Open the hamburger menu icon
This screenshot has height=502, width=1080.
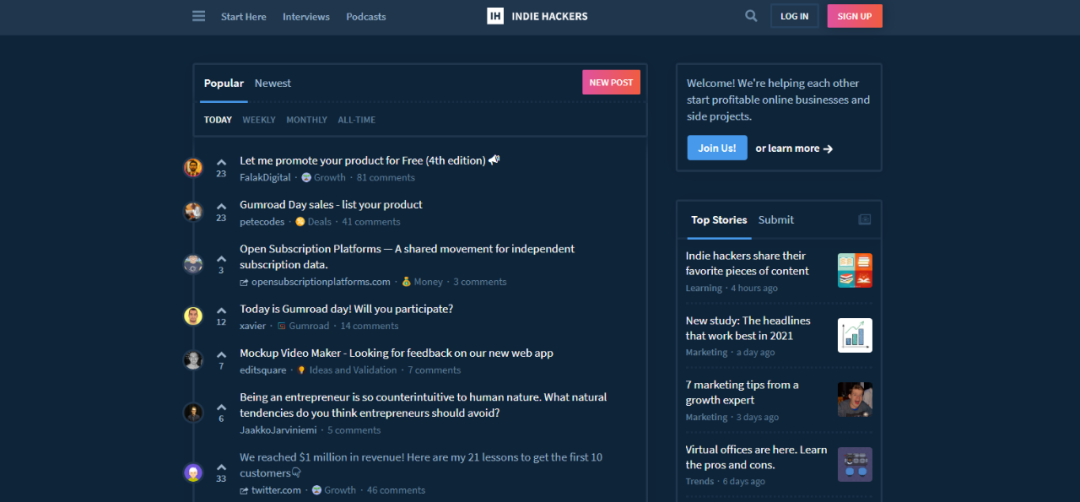click(198, 16)
